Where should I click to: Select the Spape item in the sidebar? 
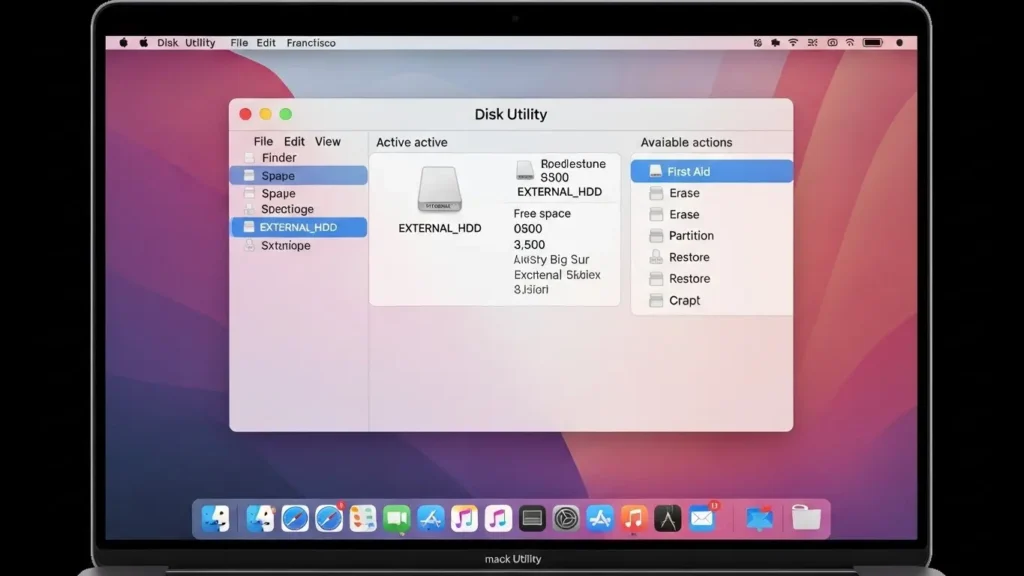click(279, 175)
